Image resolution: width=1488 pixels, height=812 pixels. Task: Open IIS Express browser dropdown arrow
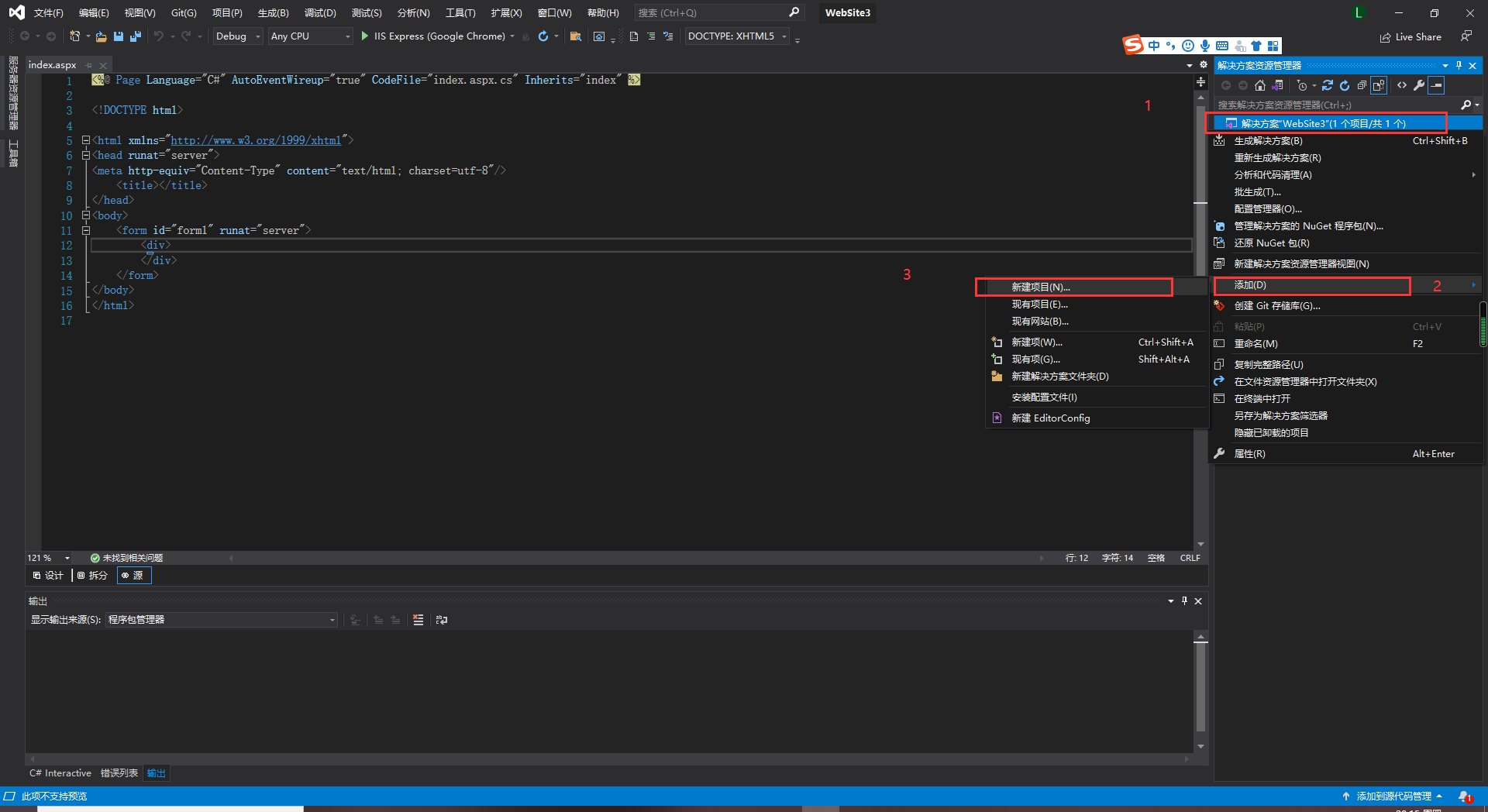pyautogui.click(x=512, y=36)
